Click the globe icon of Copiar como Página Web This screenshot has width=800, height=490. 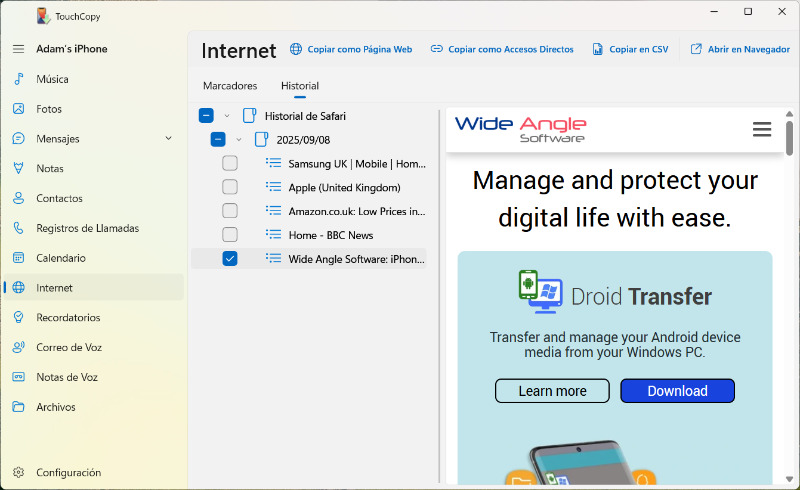point(296,49)
